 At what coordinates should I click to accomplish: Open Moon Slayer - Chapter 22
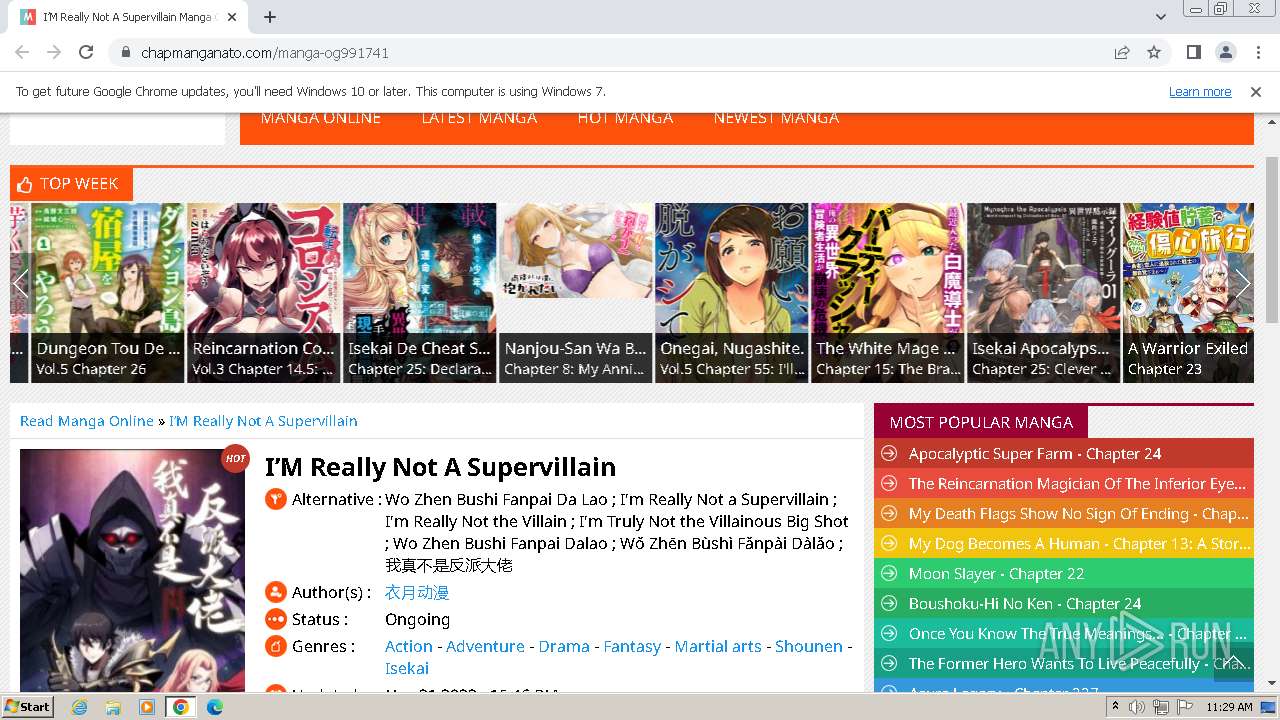(x=996, y=574)
